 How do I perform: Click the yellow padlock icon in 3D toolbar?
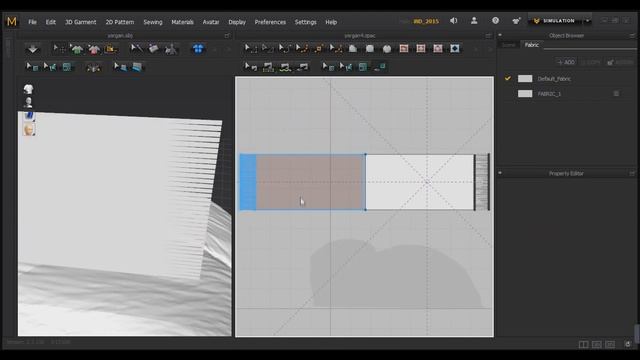(x=111, y=49)
